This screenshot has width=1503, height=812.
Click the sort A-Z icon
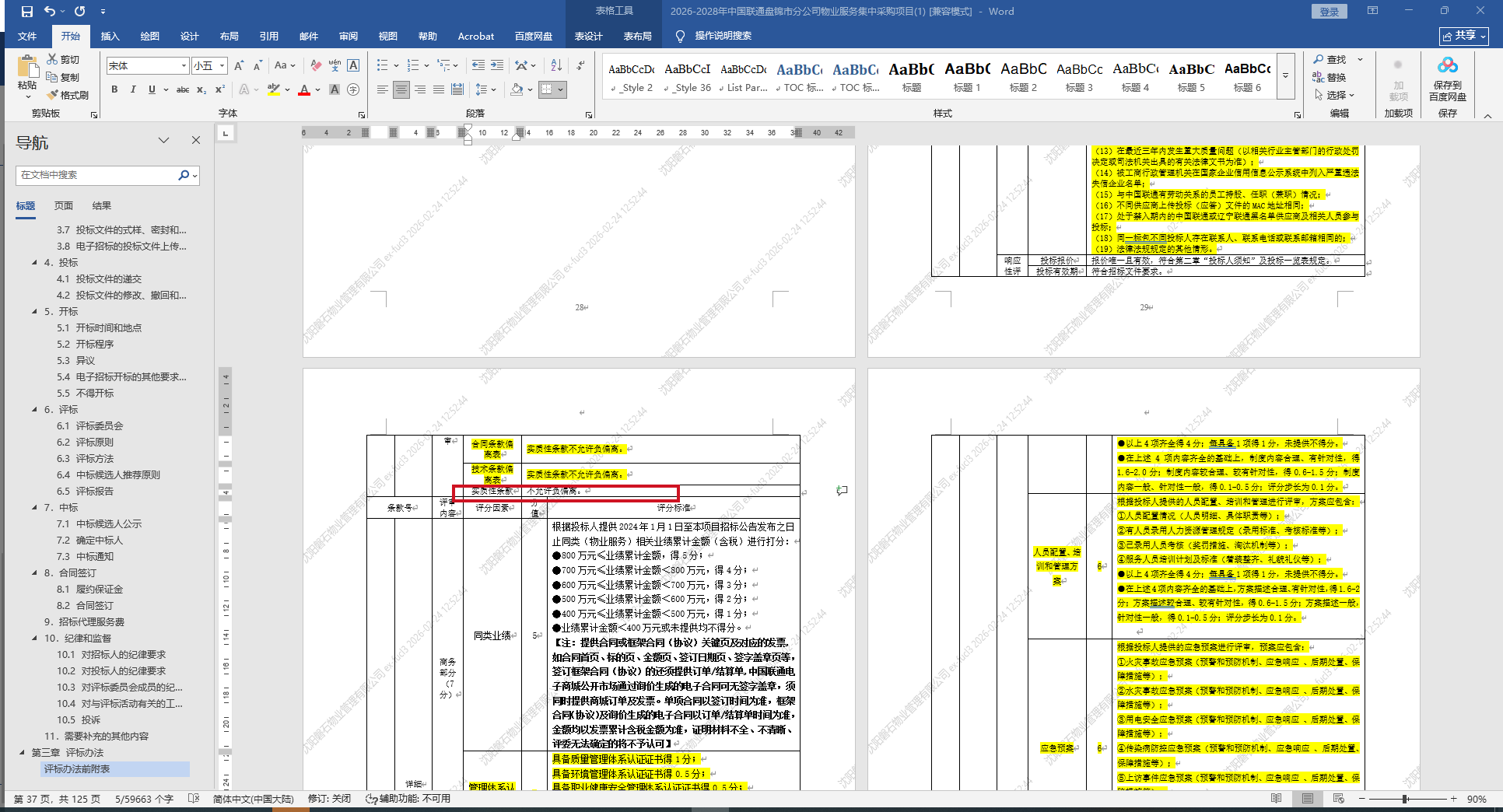[556, 65]
